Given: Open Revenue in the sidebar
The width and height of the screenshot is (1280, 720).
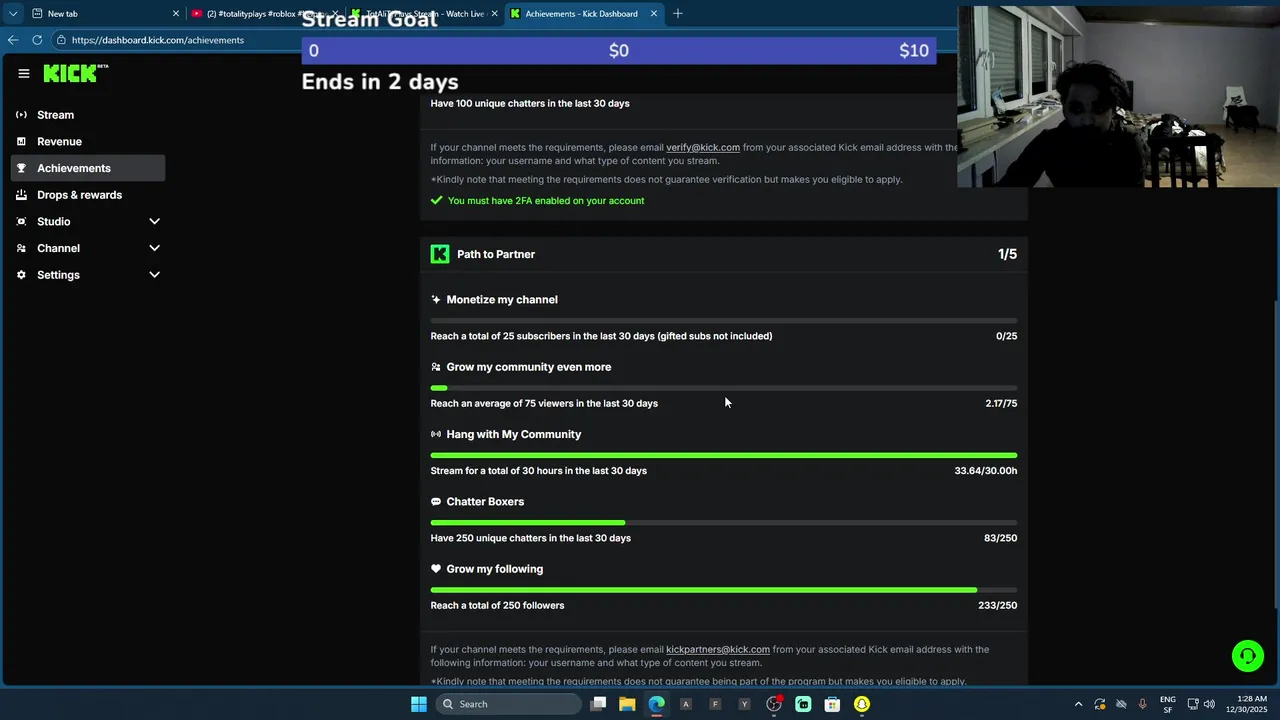Looking at the screenshot, I should pyautogui.click(x=88, y=141).
